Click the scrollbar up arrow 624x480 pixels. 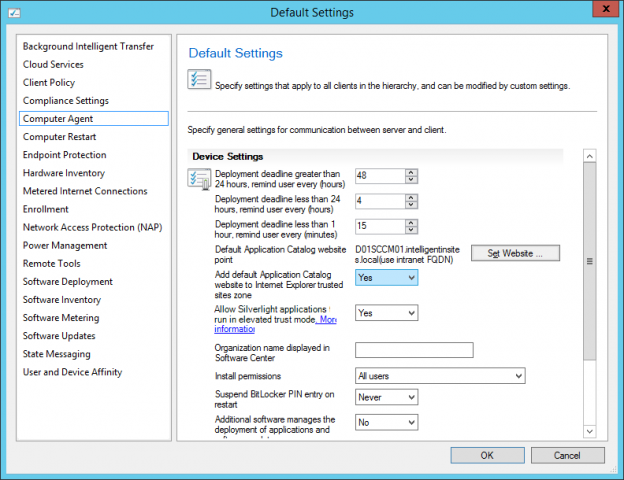590,156
